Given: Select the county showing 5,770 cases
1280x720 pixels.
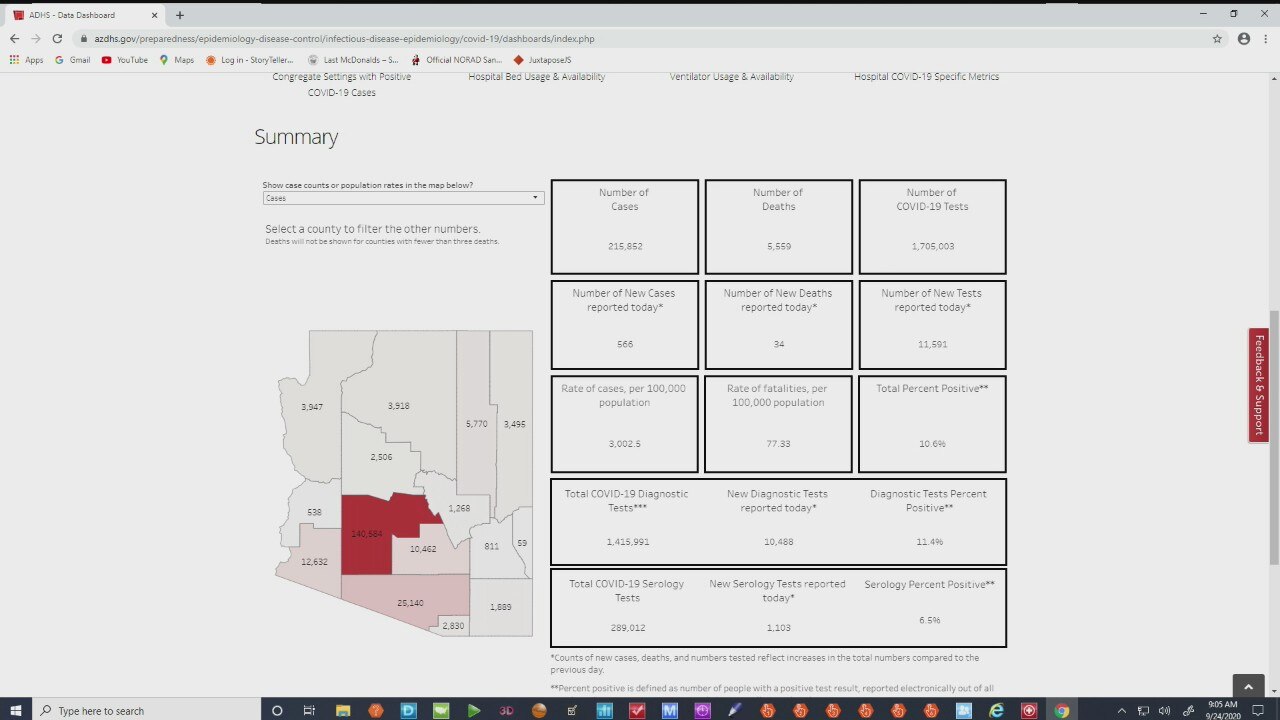Looking at the screenshot, I should pyautogui.click(x=476, y=424).
